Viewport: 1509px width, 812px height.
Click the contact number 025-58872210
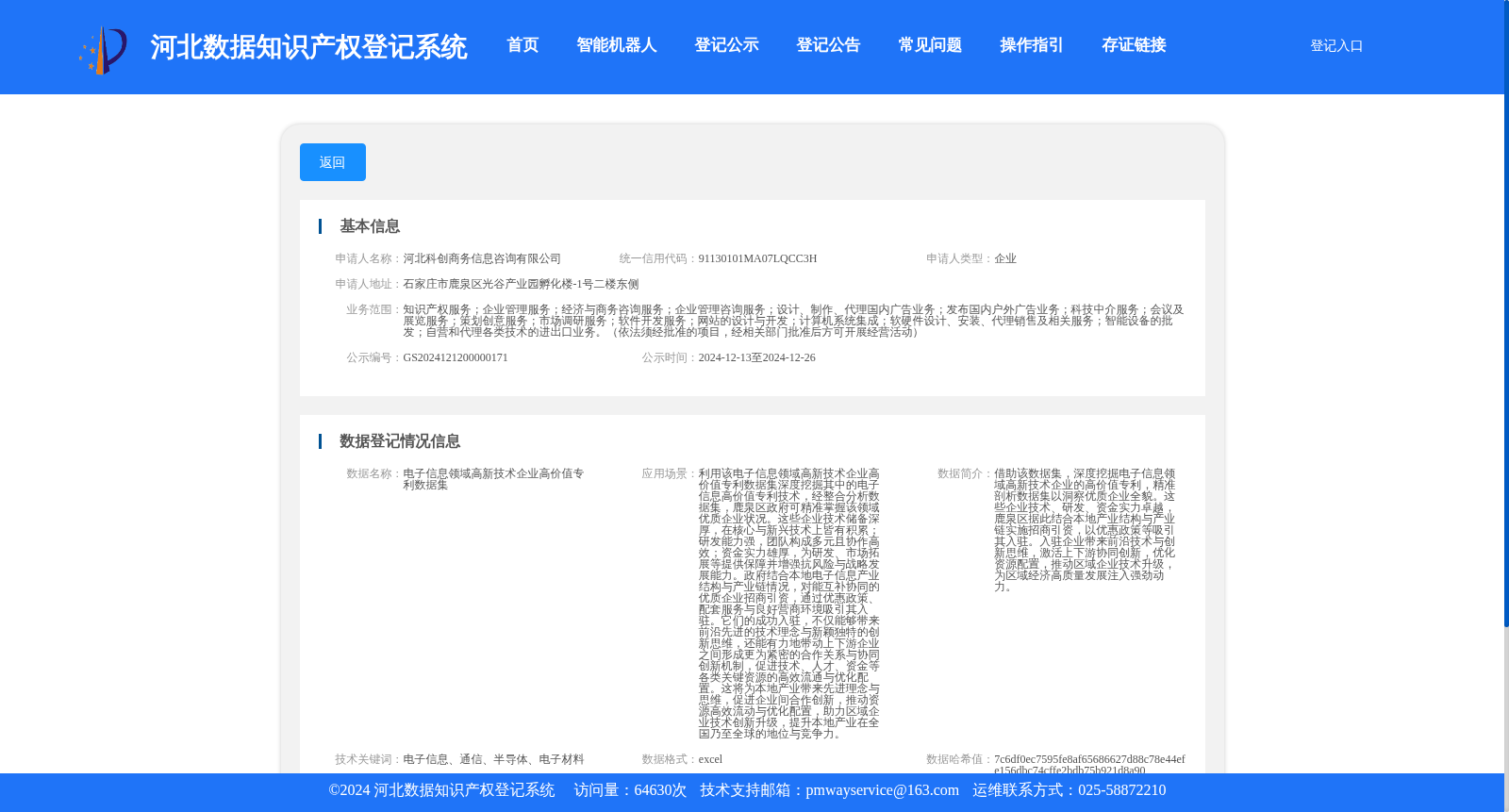point(1121,790)
